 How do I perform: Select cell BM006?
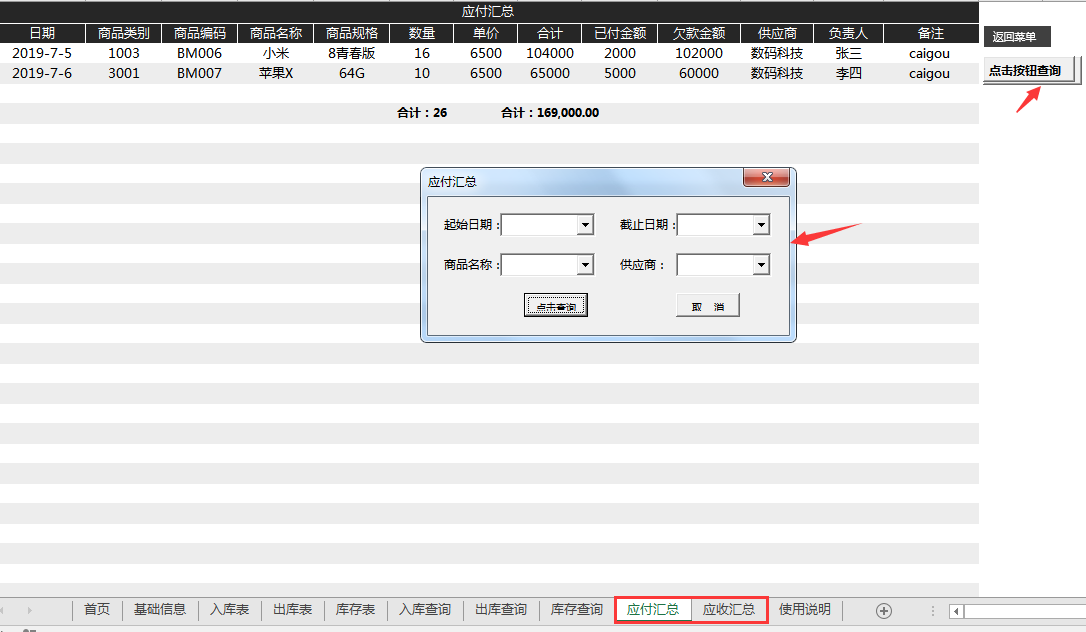click(199, 53)
